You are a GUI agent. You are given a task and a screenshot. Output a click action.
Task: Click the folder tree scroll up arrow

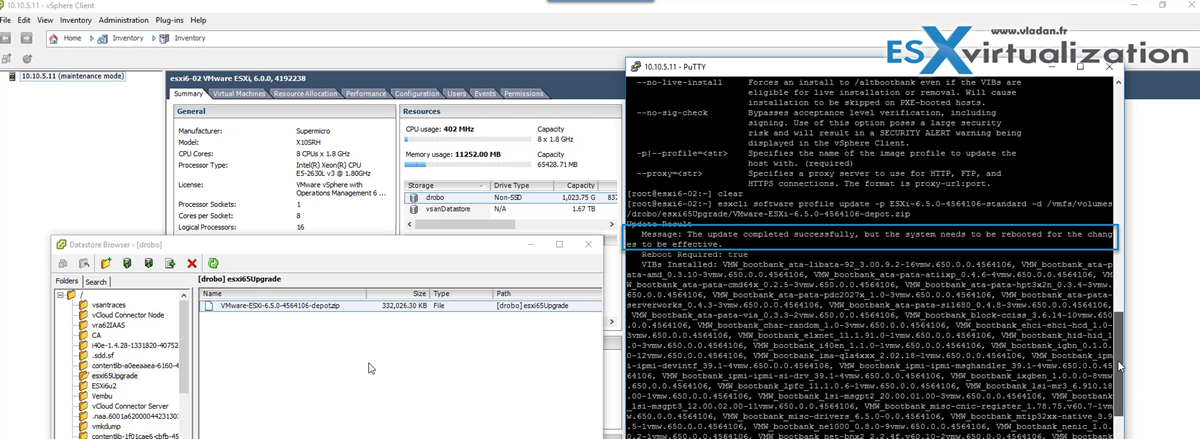pyautogui.click(x=184, y=295)
